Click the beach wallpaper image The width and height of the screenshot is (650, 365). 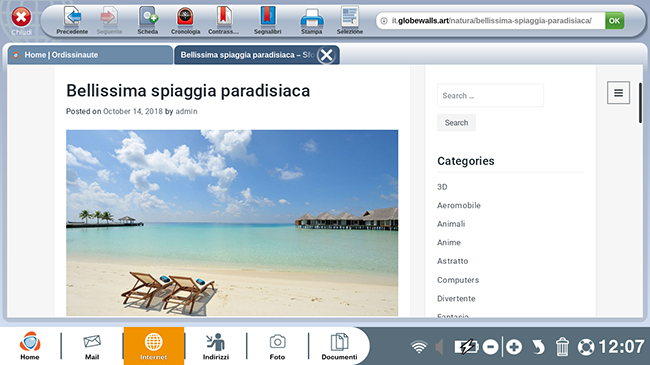[x=232, y=223]
